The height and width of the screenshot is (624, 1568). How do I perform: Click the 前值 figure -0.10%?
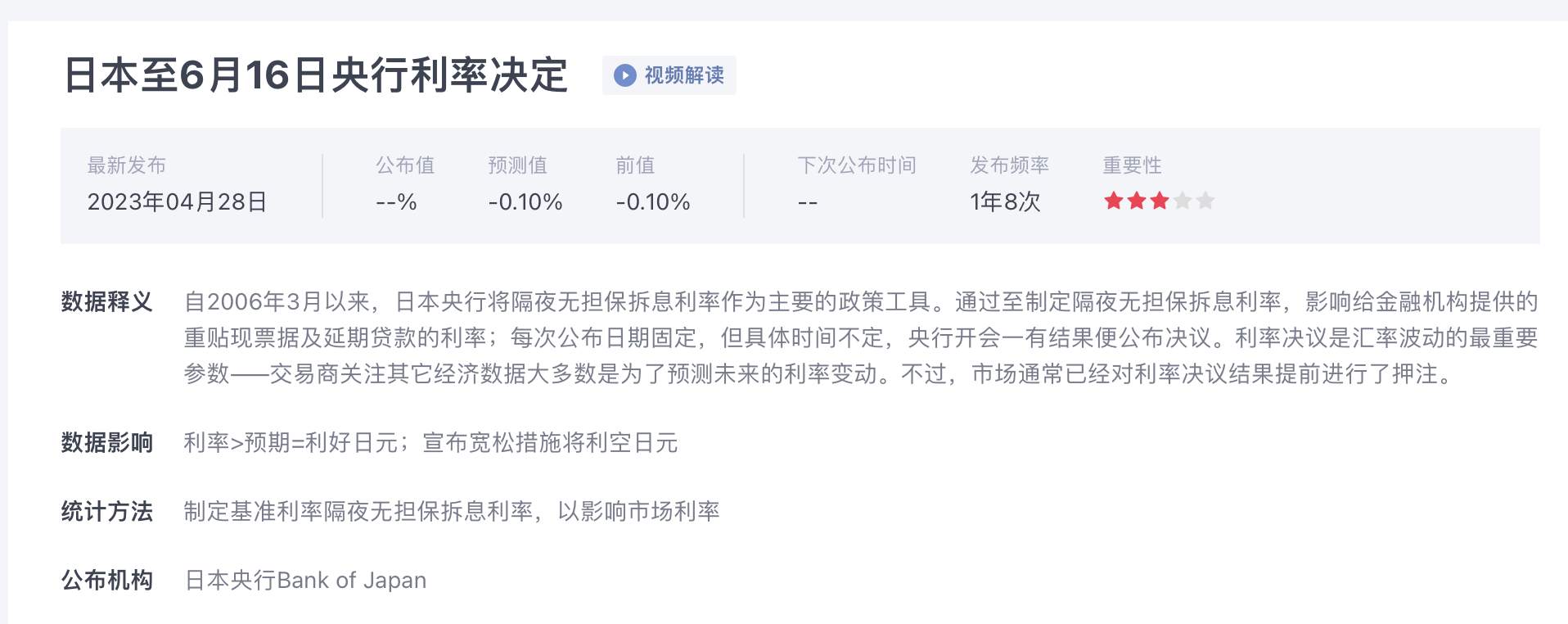[653, 201]
